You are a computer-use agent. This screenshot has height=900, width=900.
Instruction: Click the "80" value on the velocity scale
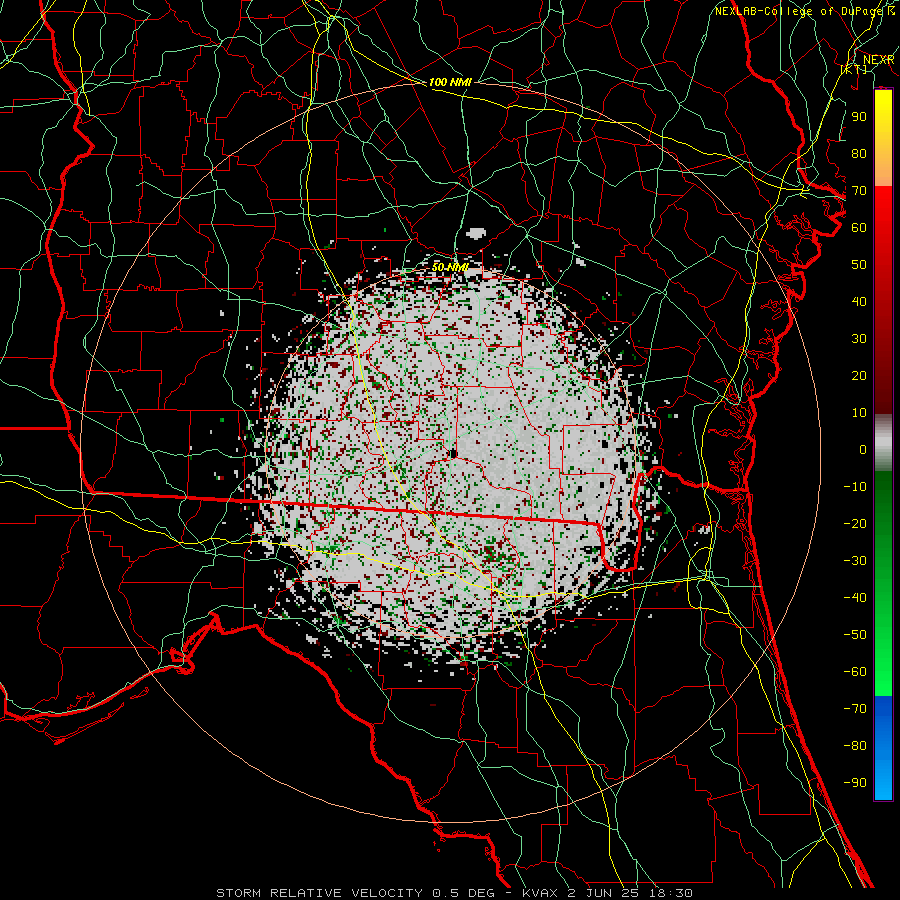[859, 153]
